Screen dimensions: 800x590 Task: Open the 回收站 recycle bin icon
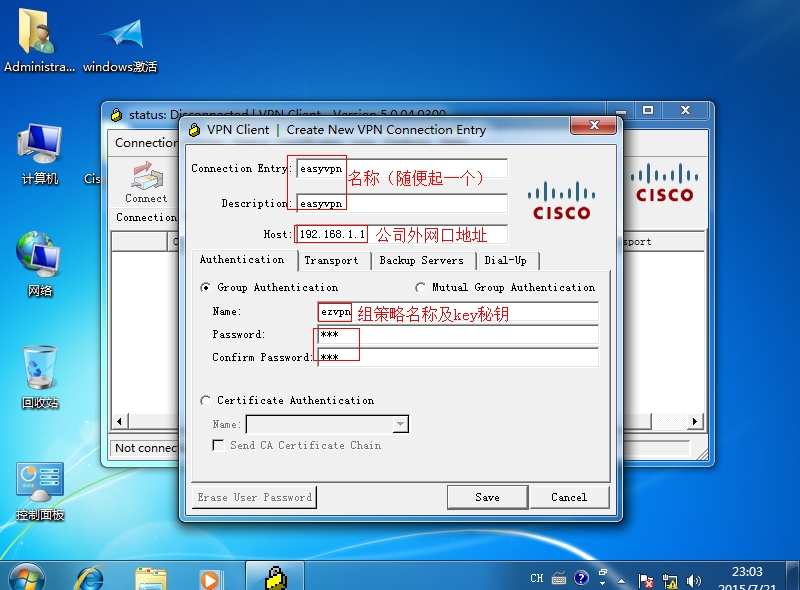(39, 377)
